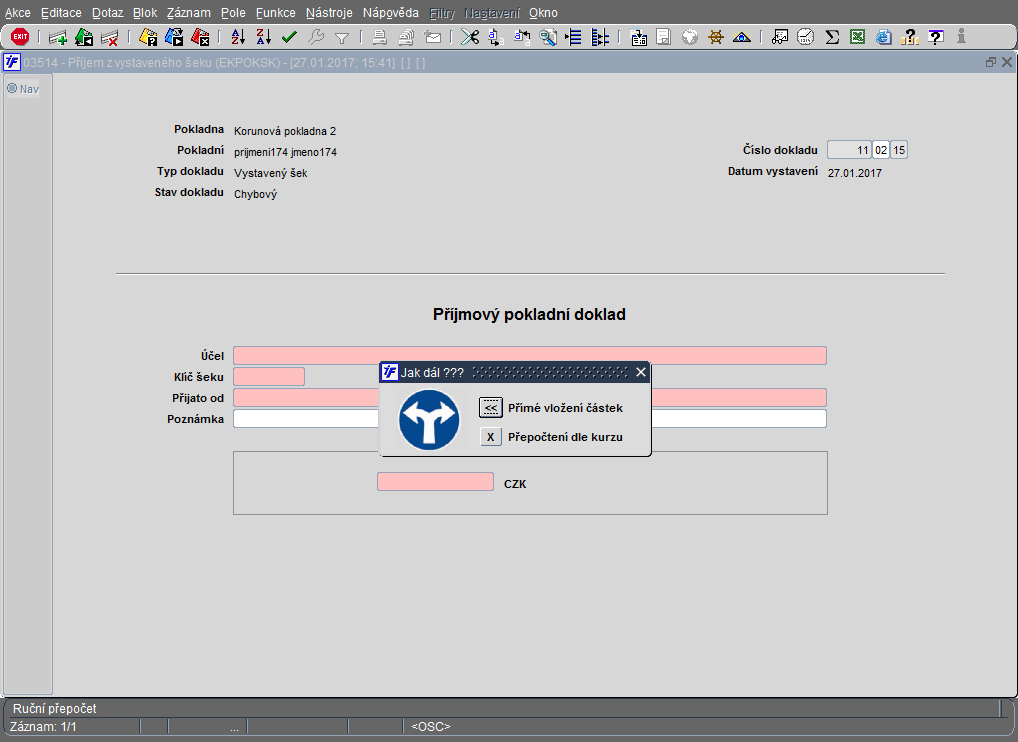Click the ship wheel navigation icon

point(715,37)
